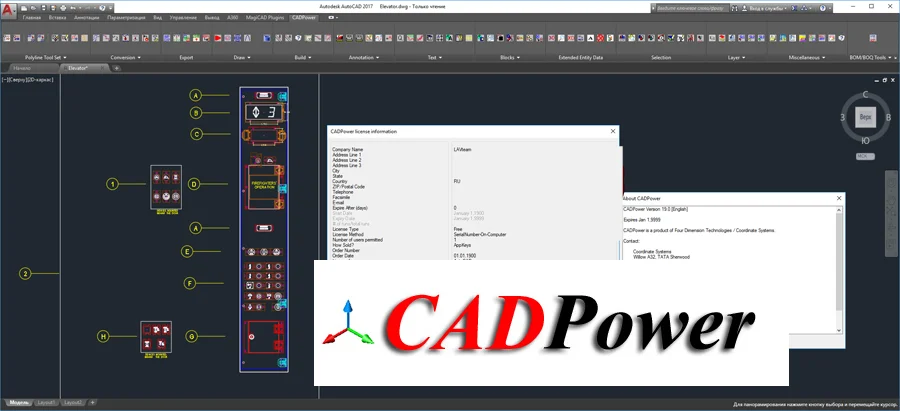Click "Expires Jan 1,9999" text in About window
Image resolution: width=900 pixels, height=411 pixels.
(641, 220)
